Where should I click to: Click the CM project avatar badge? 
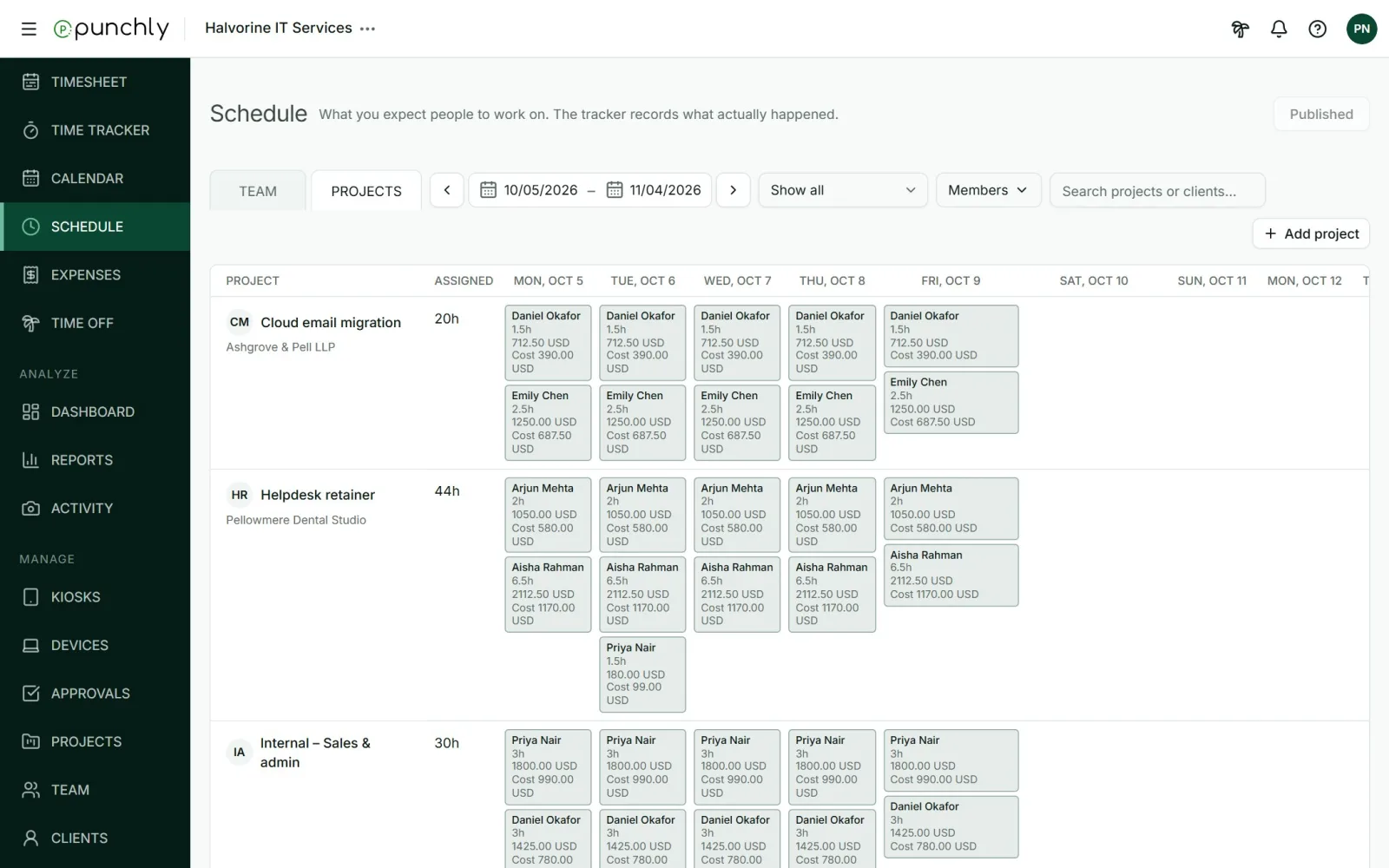coord(240,322)
